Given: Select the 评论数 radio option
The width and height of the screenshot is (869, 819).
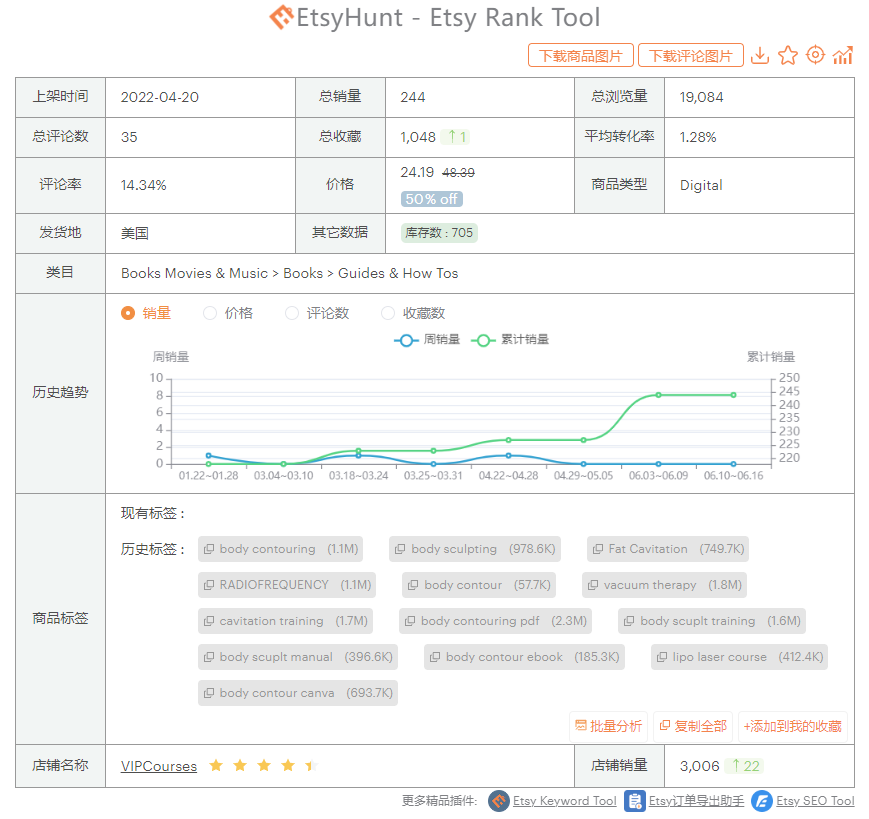Looking at the screenshot, I should click(292, 313).
